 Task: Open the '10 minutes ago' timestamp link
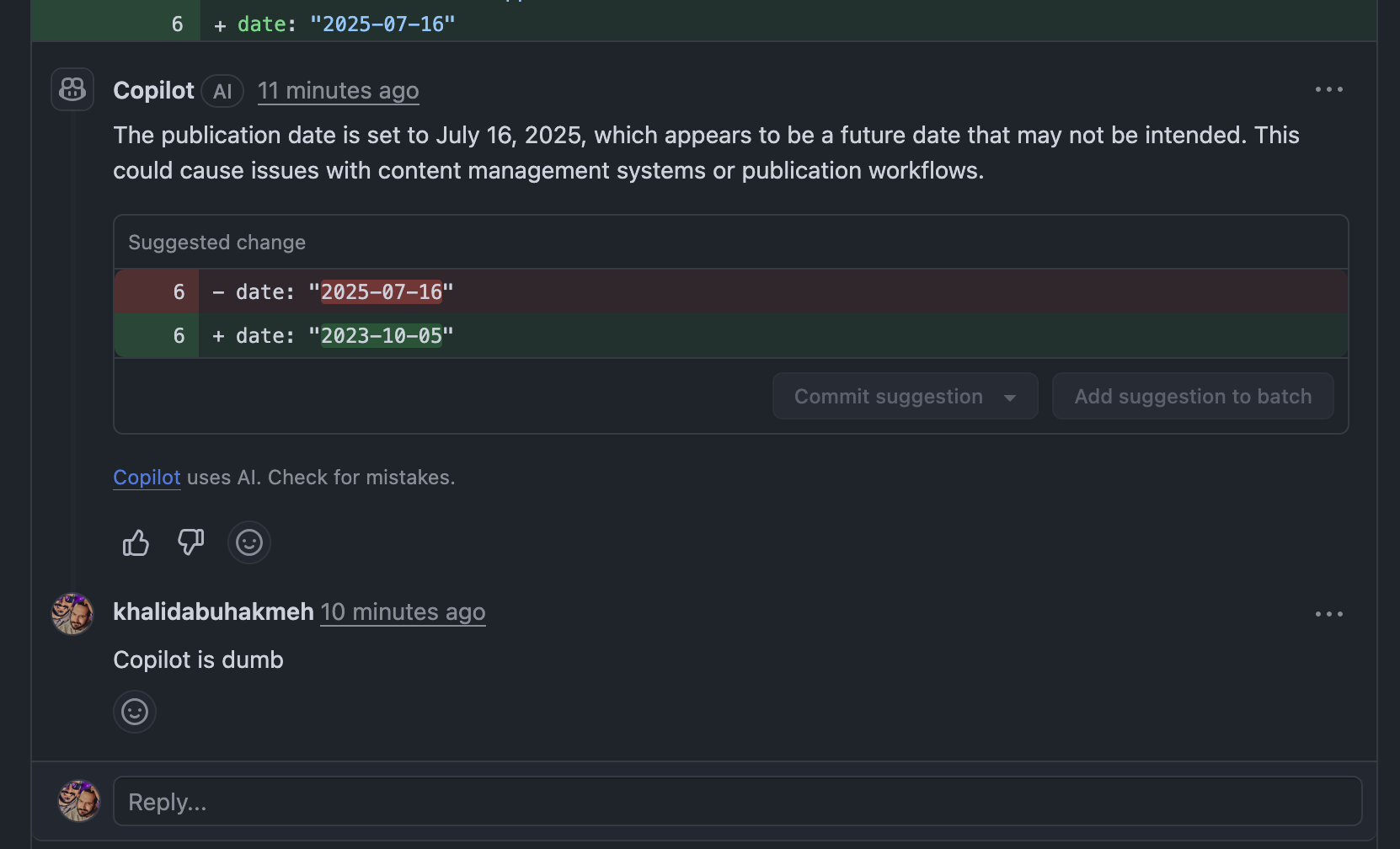(x=403, y=612)
